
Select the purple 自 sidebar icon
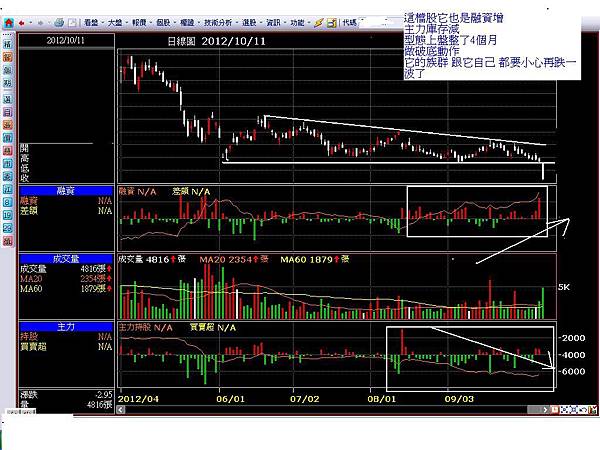click(8, 112)
